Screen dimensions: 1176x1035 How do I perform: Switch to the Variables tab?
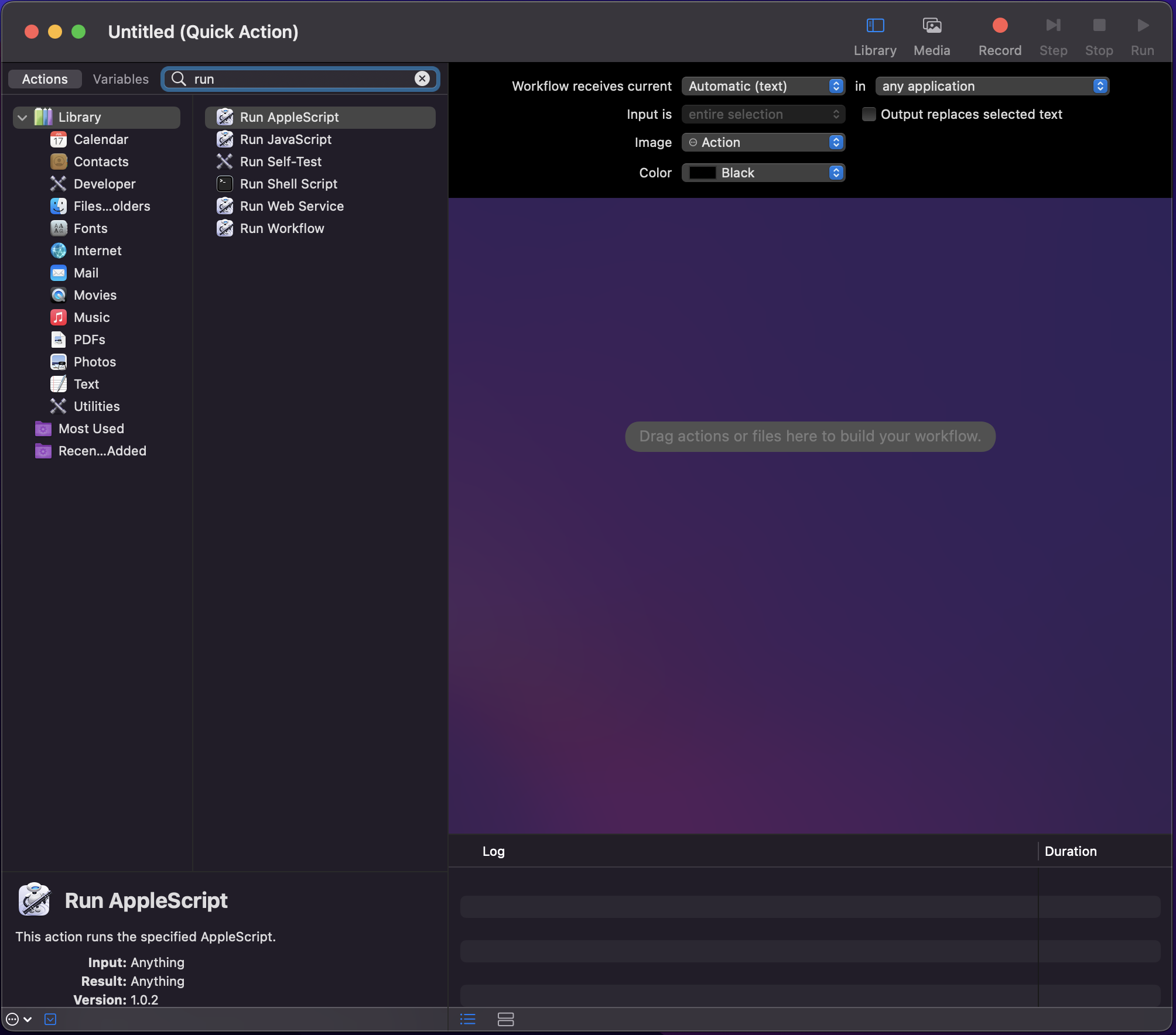tap(121, 79)
